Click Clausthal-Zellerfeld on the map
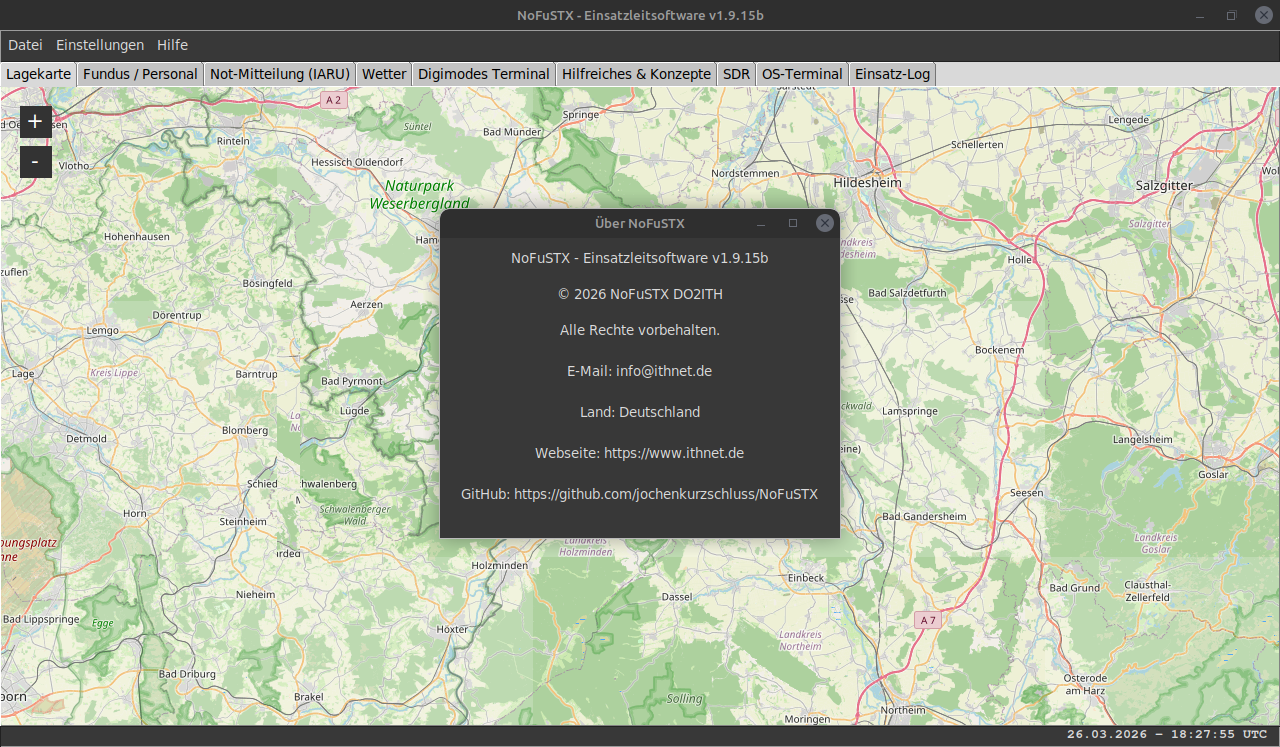This screenshot has height=747, width=1280. (1147, 590)
